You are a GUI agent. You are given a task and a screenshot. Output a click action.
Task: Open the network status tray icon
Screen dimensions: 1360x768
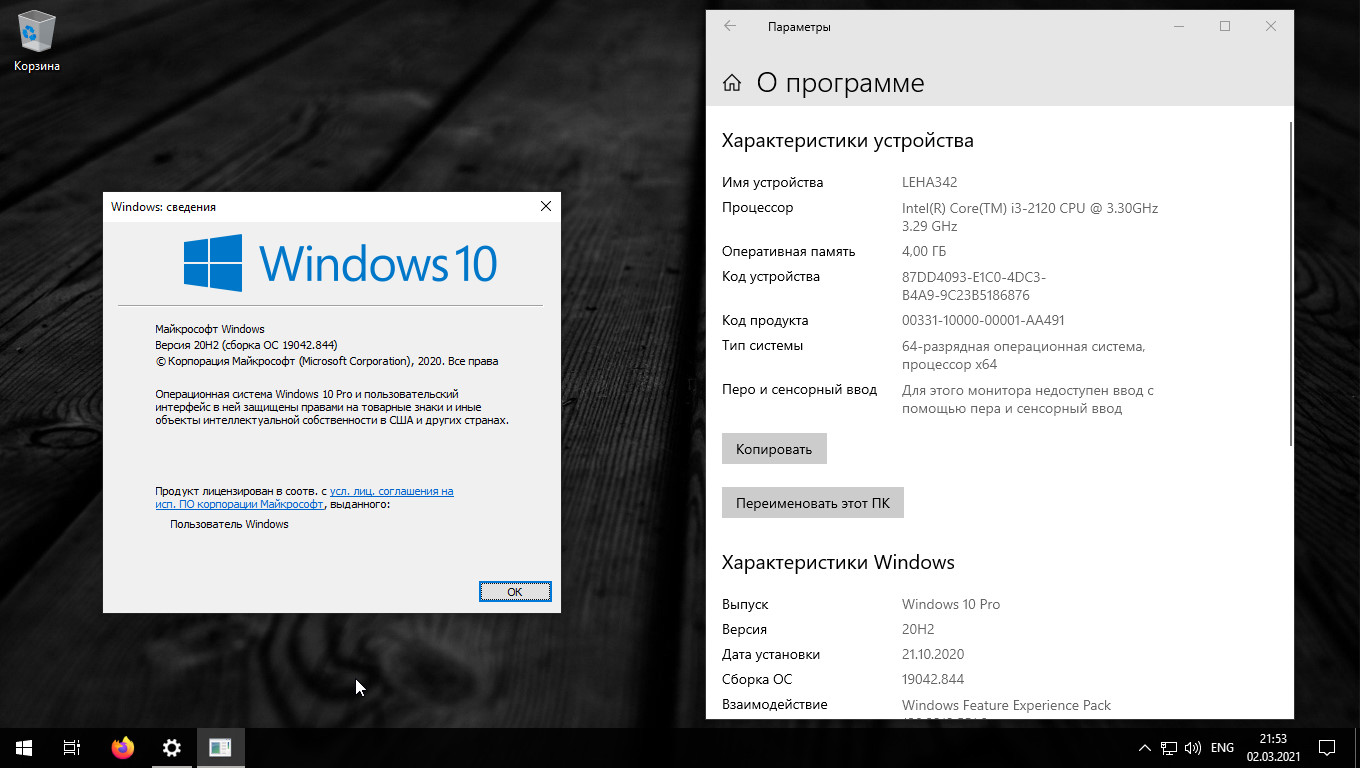pyautogui.click(x=1168, y=747)
